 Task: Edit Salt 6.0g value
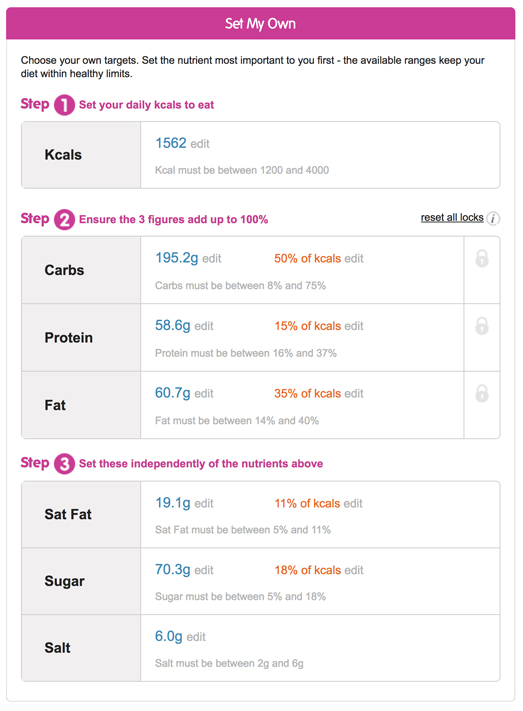pyautogui.click(x=196, y=638)
